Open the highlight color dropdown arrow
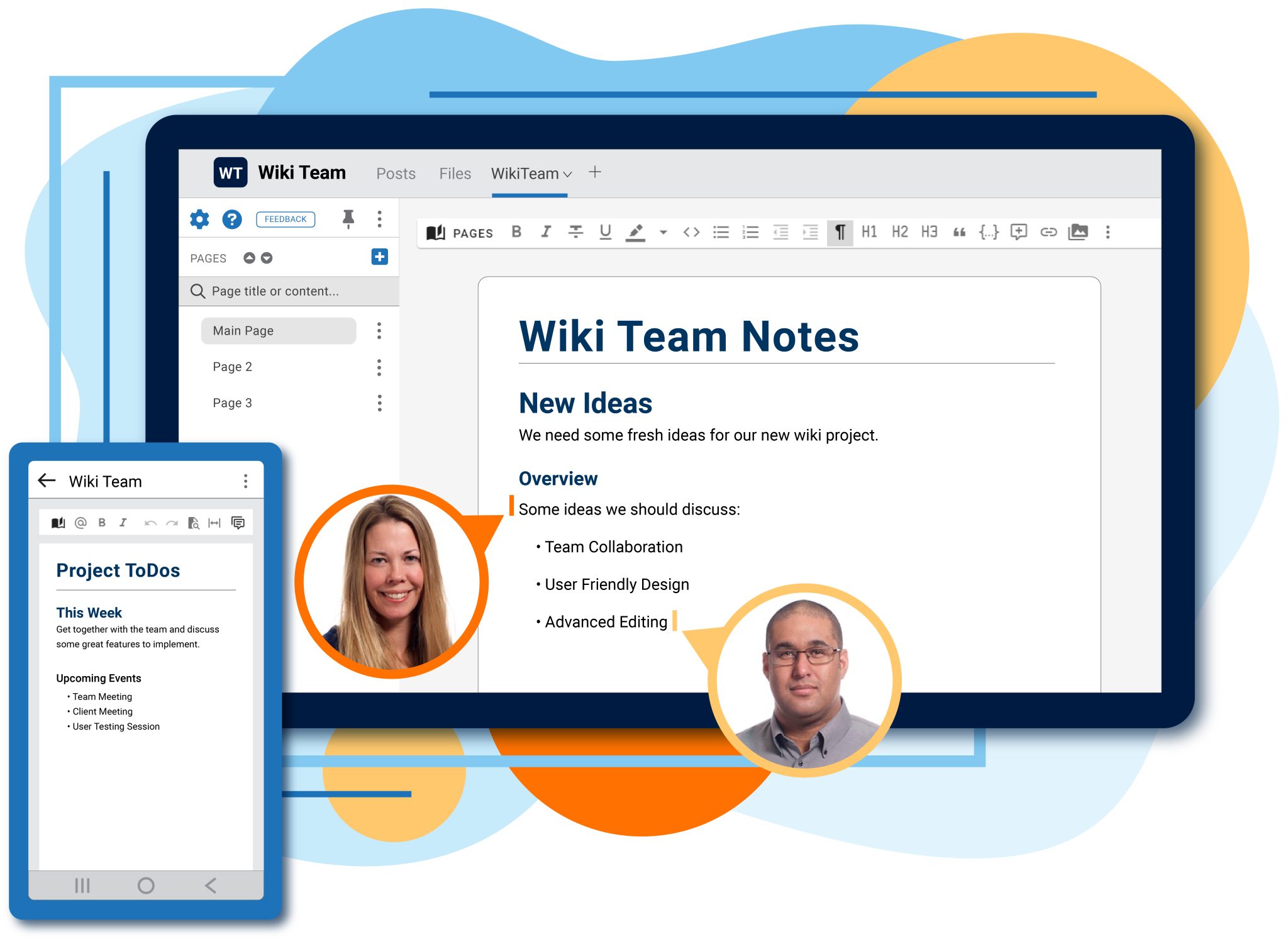This screenshot has width=1288, height=939. coord(662,233)
